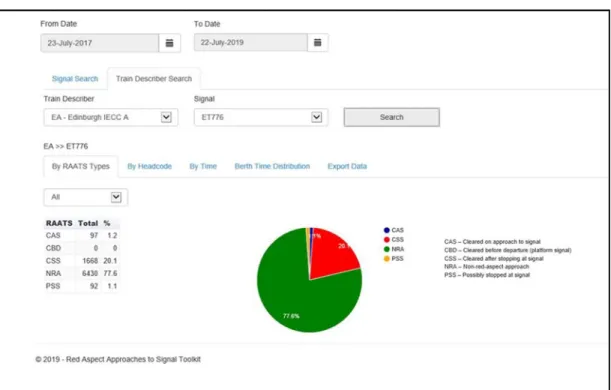Image resolution: width=611 pixels, height=390 pixels.
Task: Open the By Headcode tab
Action: 150,166
